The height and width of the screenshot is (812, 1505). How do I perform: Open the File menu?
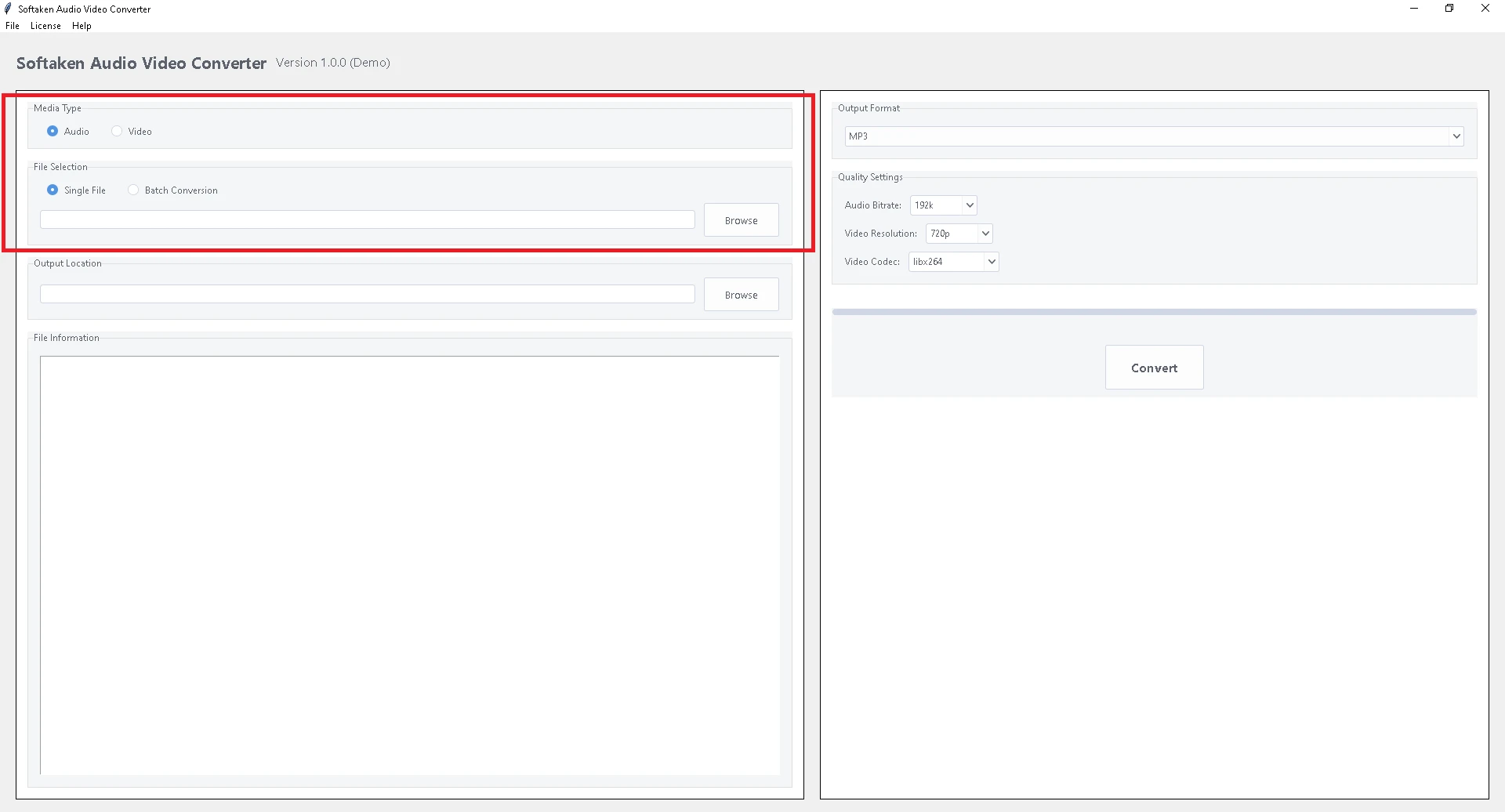[13, 25]
